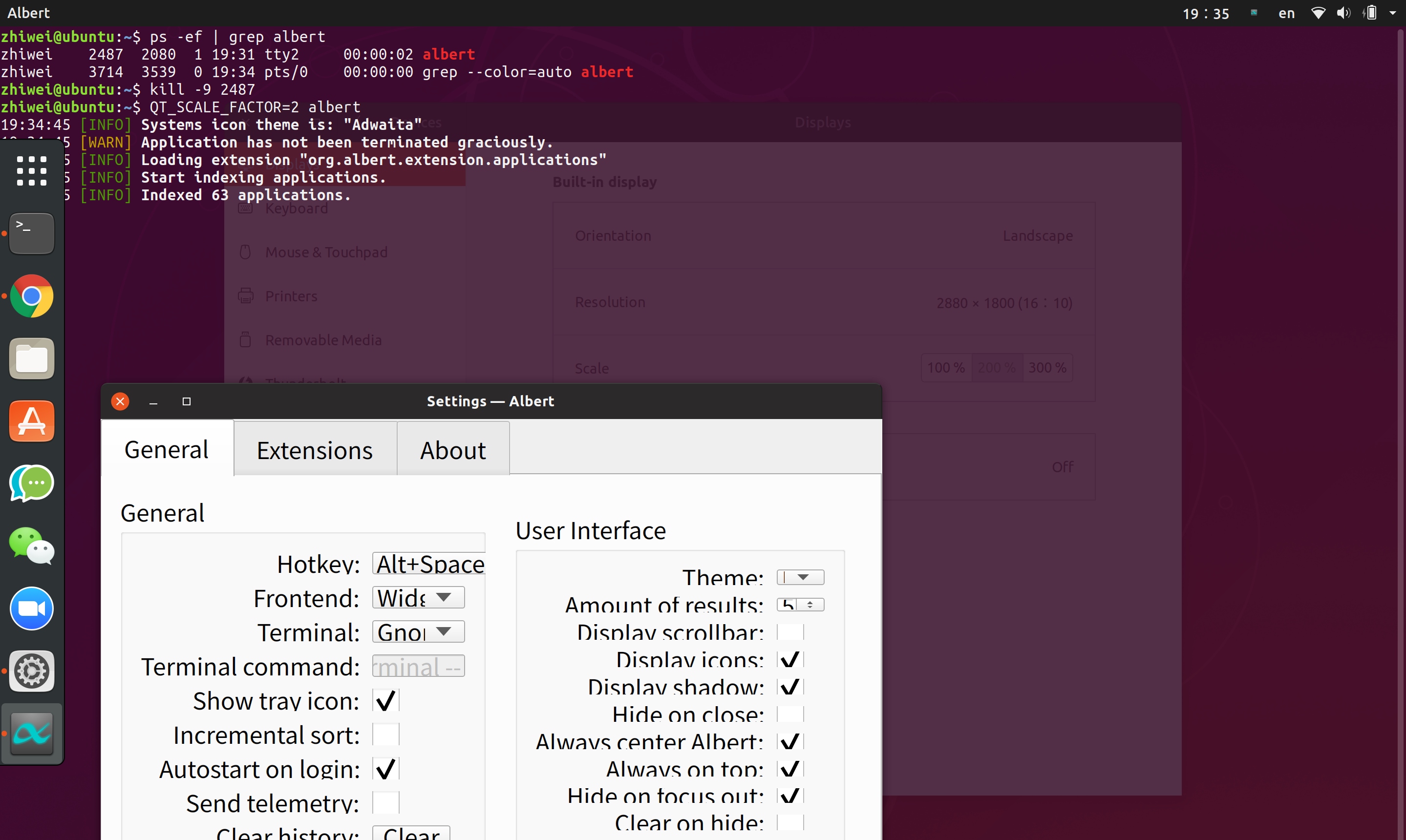Switch to the Extensions tab
Image resolution: width=1406 pixels, height=840 pixels.
315,449
